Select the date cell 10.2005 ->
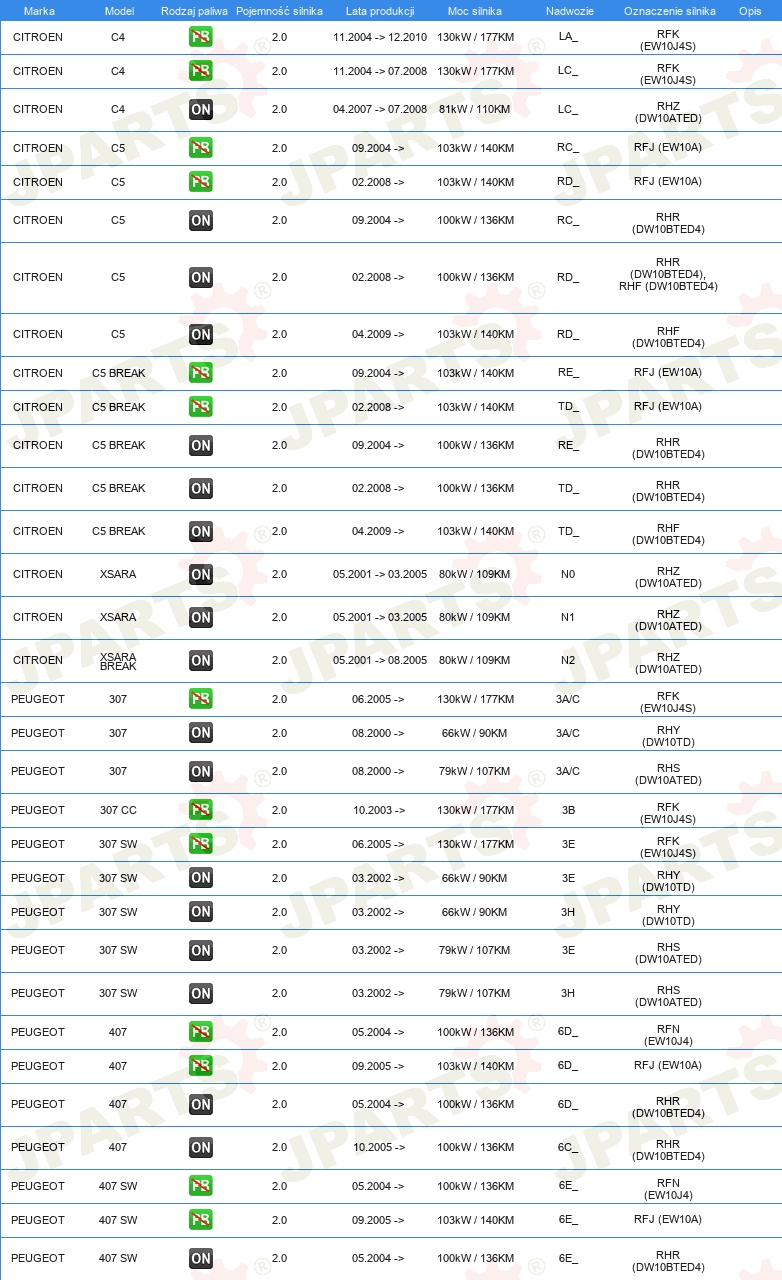The height and width of the screenshot is (1280, 782). click(x=378, y=1147)
